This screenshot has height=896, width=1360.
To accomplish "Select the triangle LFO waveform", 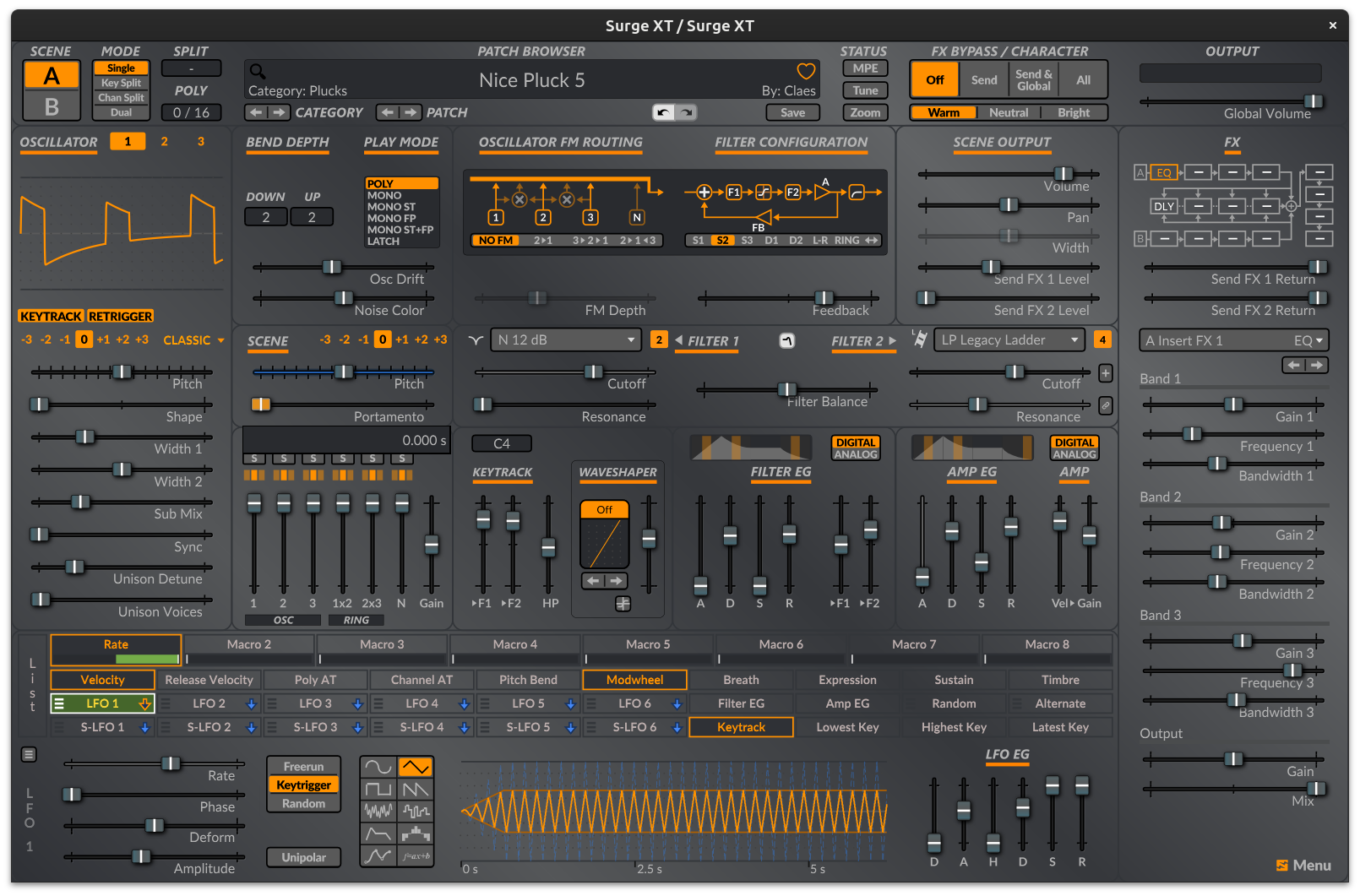I will 416,767.
